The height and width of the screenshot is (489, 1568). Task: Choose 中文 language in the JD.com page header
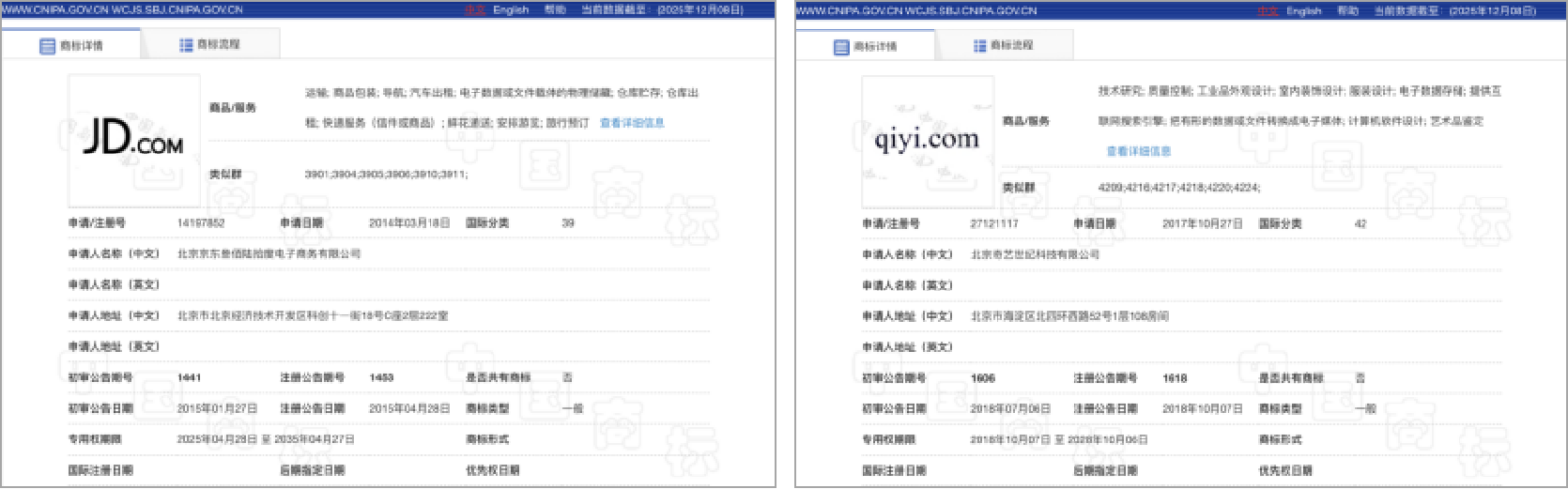[474, 10]
